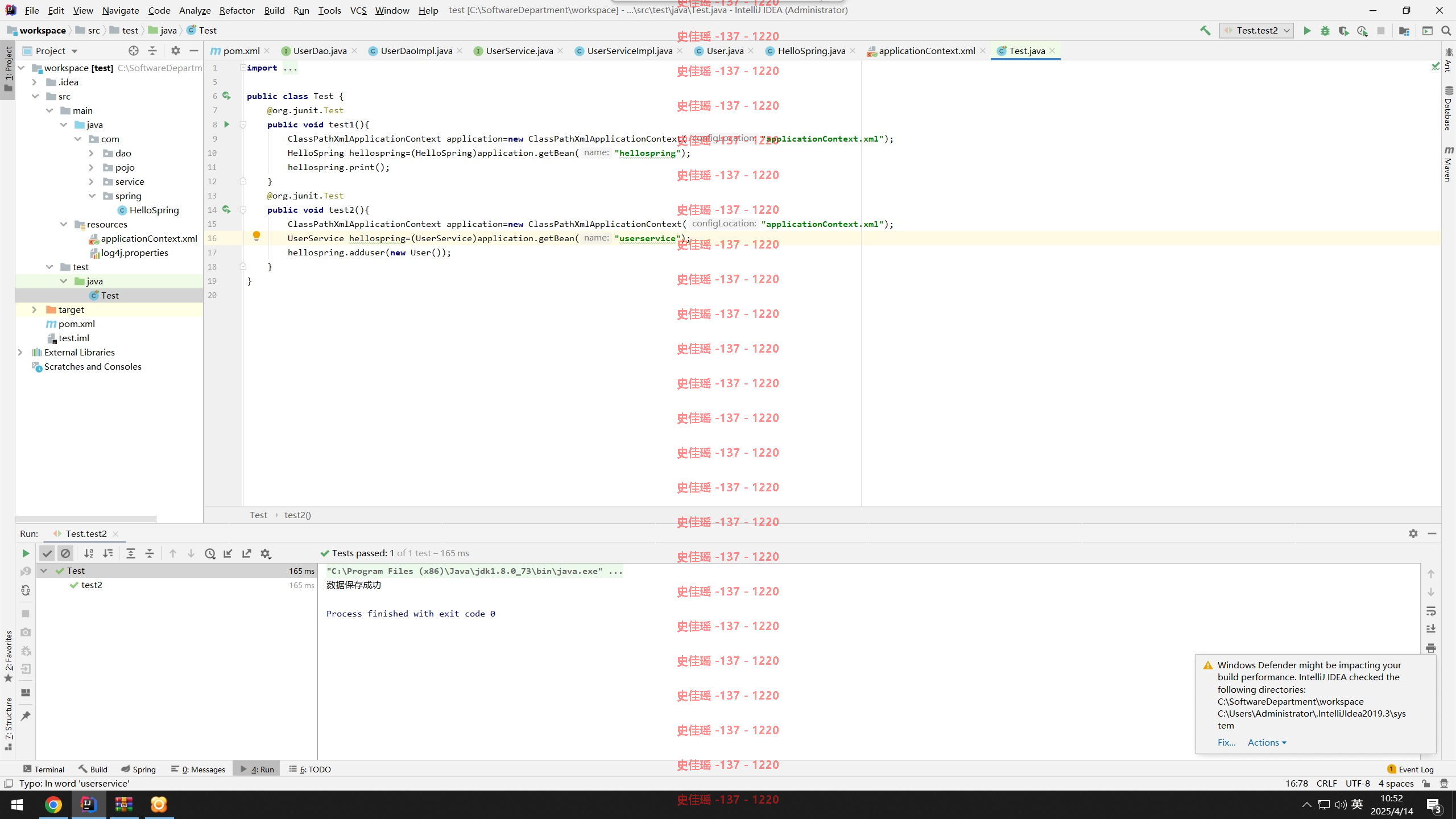Toggle auto-test rerun failed icon
The height and width of the screenshot is (819, 1456).
tap(26, 590)
